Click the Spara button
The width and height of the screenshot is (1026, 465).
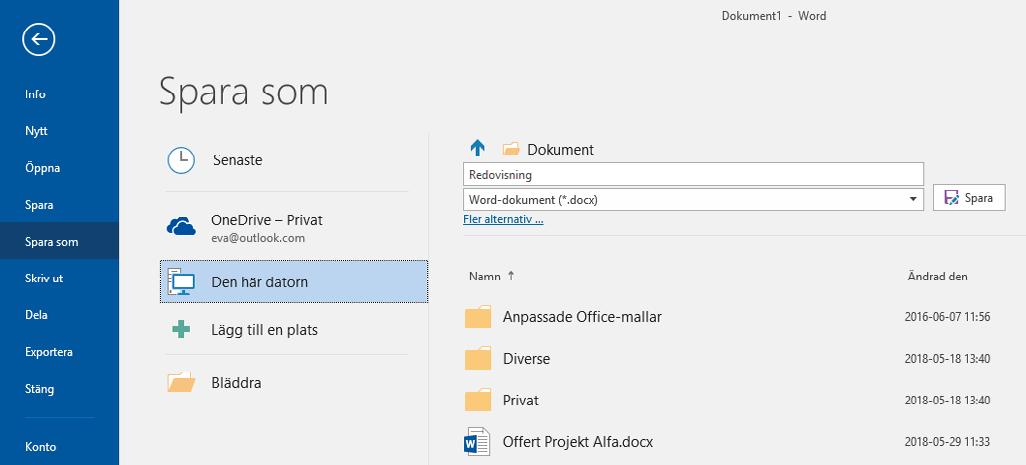[x=969, y=198]
